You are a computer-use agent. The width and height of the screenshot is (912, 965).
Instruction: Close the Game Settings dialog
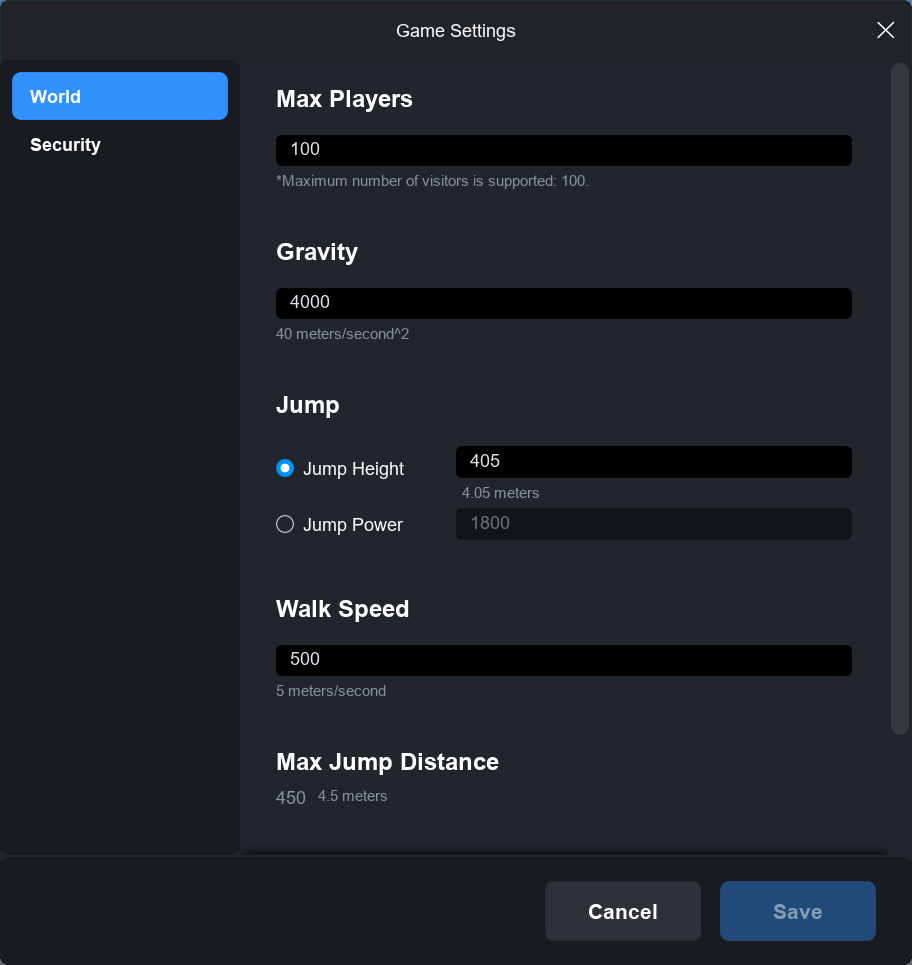point(885,30)
